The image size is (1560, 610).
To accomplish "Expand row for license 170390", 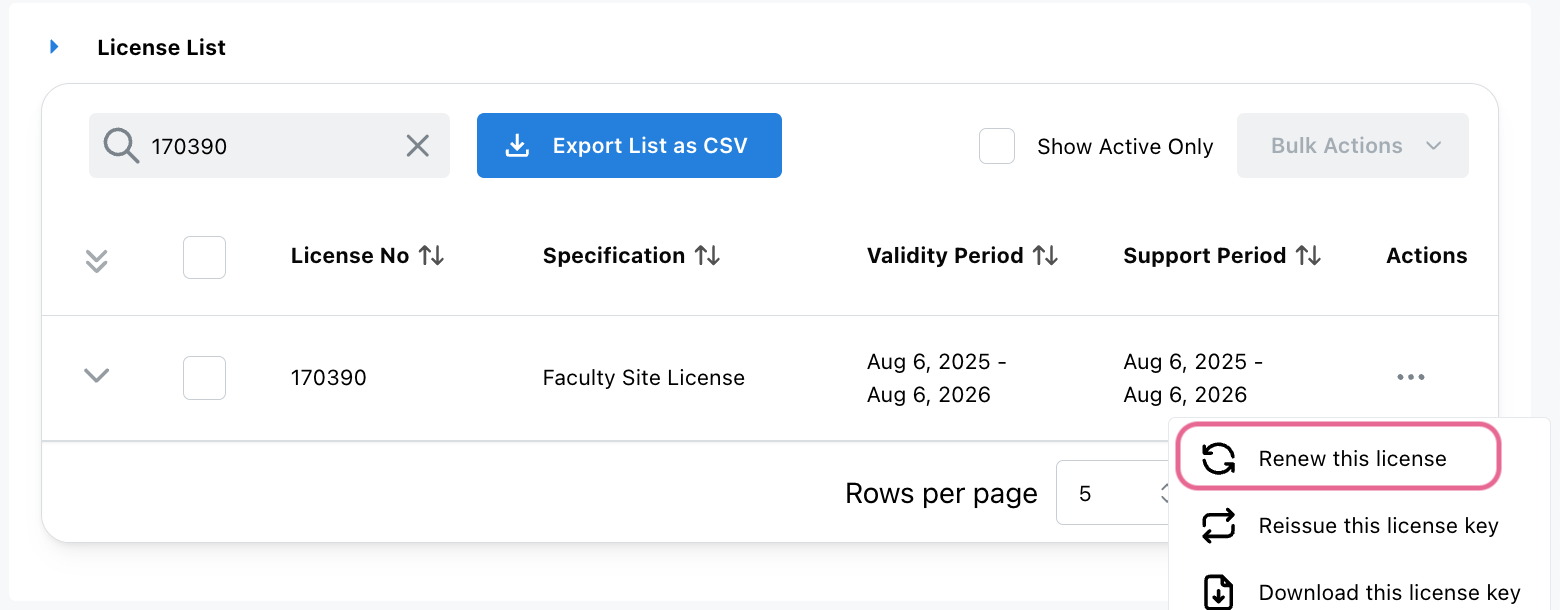I will [x=96, y=376].
